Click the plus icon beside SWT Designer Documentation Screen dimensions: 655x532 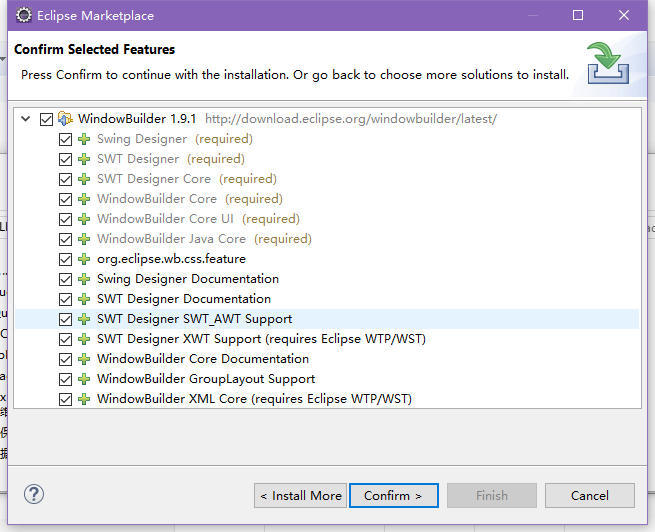coord(84,299)
